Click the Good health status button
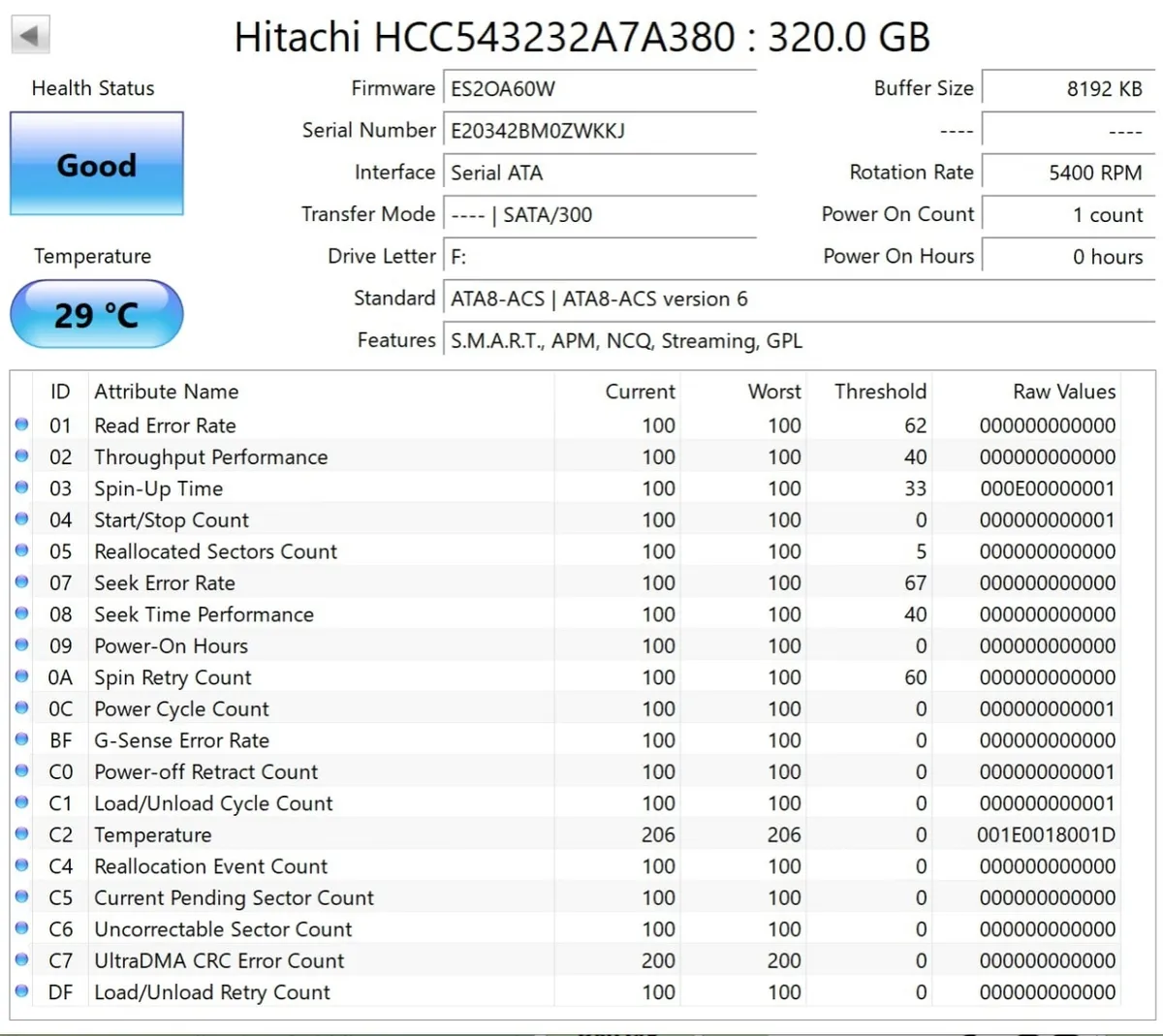The height and width of the screenshot is (1036, 1163). [x=97, y=164]
